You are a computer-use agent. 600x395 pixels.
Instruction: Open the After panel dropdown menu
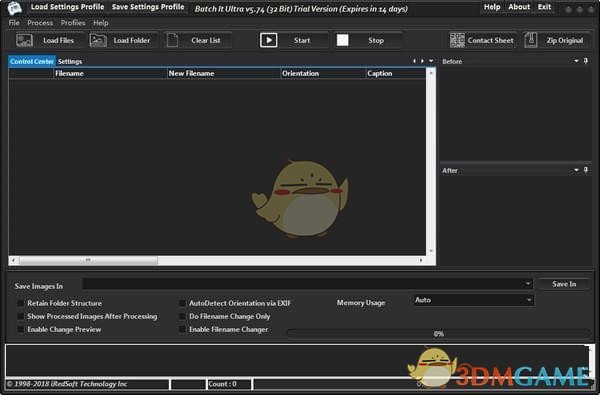[x=576, y=170]
